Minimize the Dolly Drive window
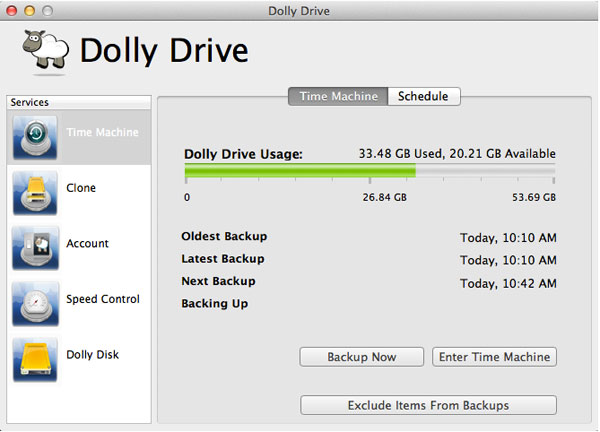Image resolution: width=600 pixels, height=432 pixels. pos(30,10)
